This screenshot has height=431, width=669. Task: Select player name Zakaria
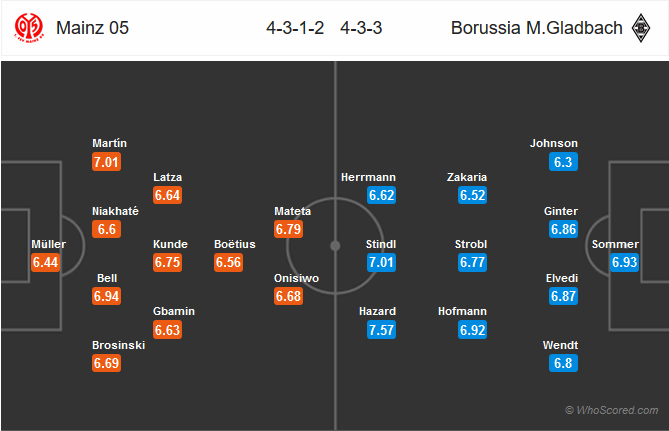[467, 177]
